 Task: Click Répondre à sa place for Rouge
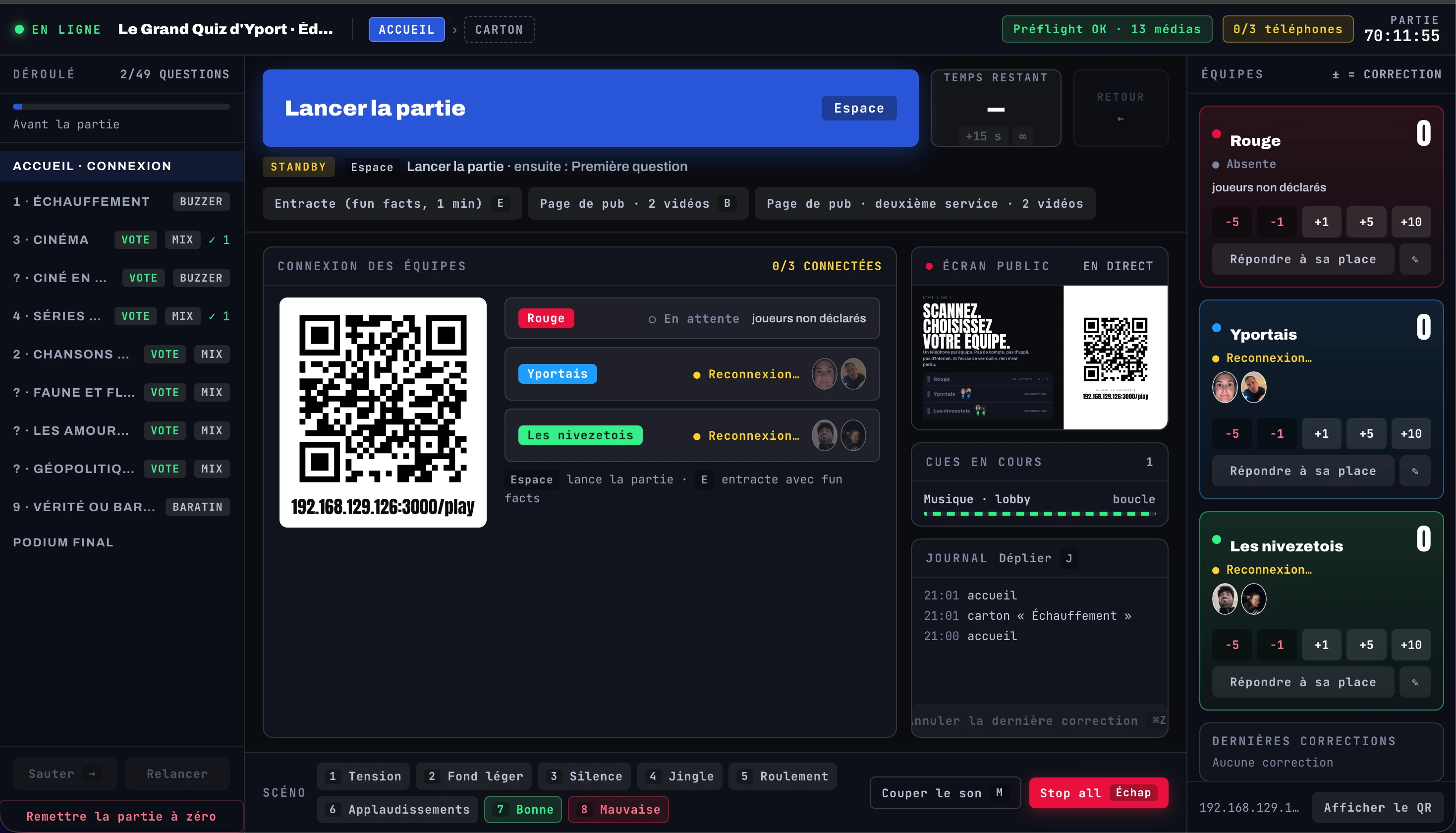point(1303,259)
